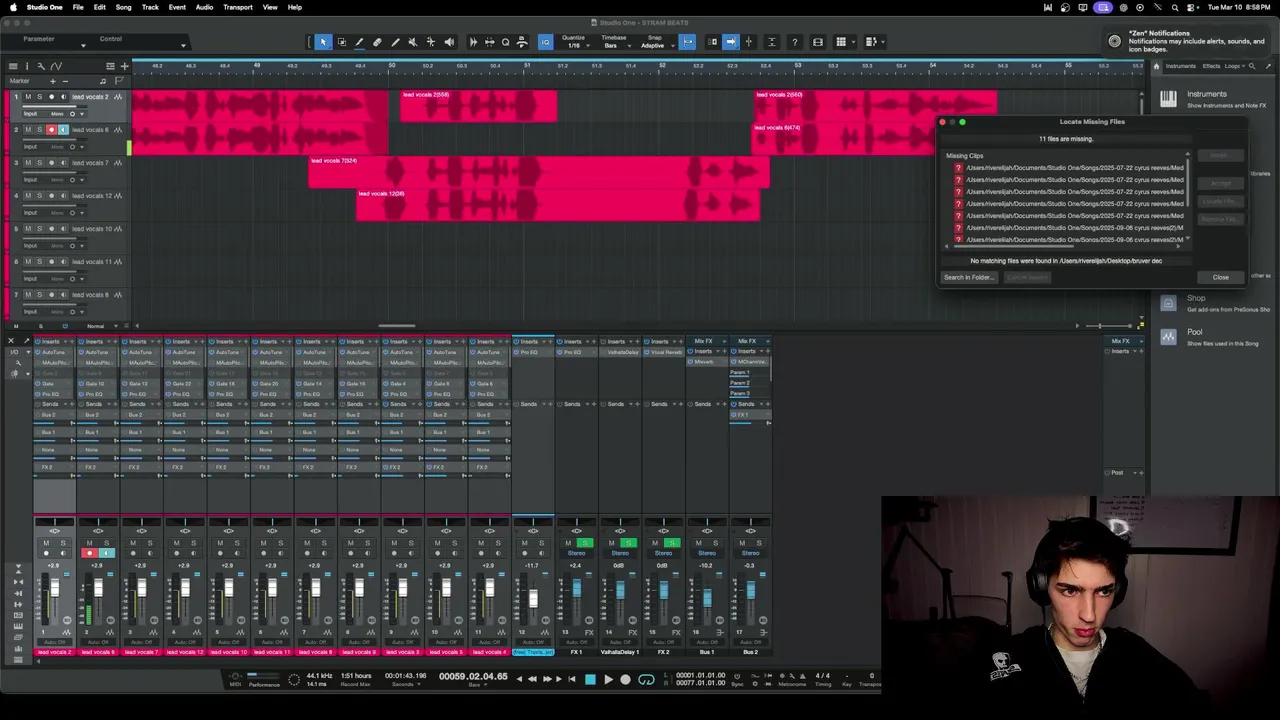1280x720 pixels.
Task: Open the Event menu
Action: [177, 7]
